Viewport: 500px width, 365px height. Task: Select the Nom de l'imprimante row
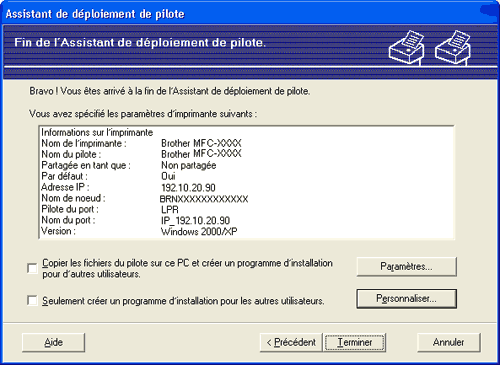141,143
